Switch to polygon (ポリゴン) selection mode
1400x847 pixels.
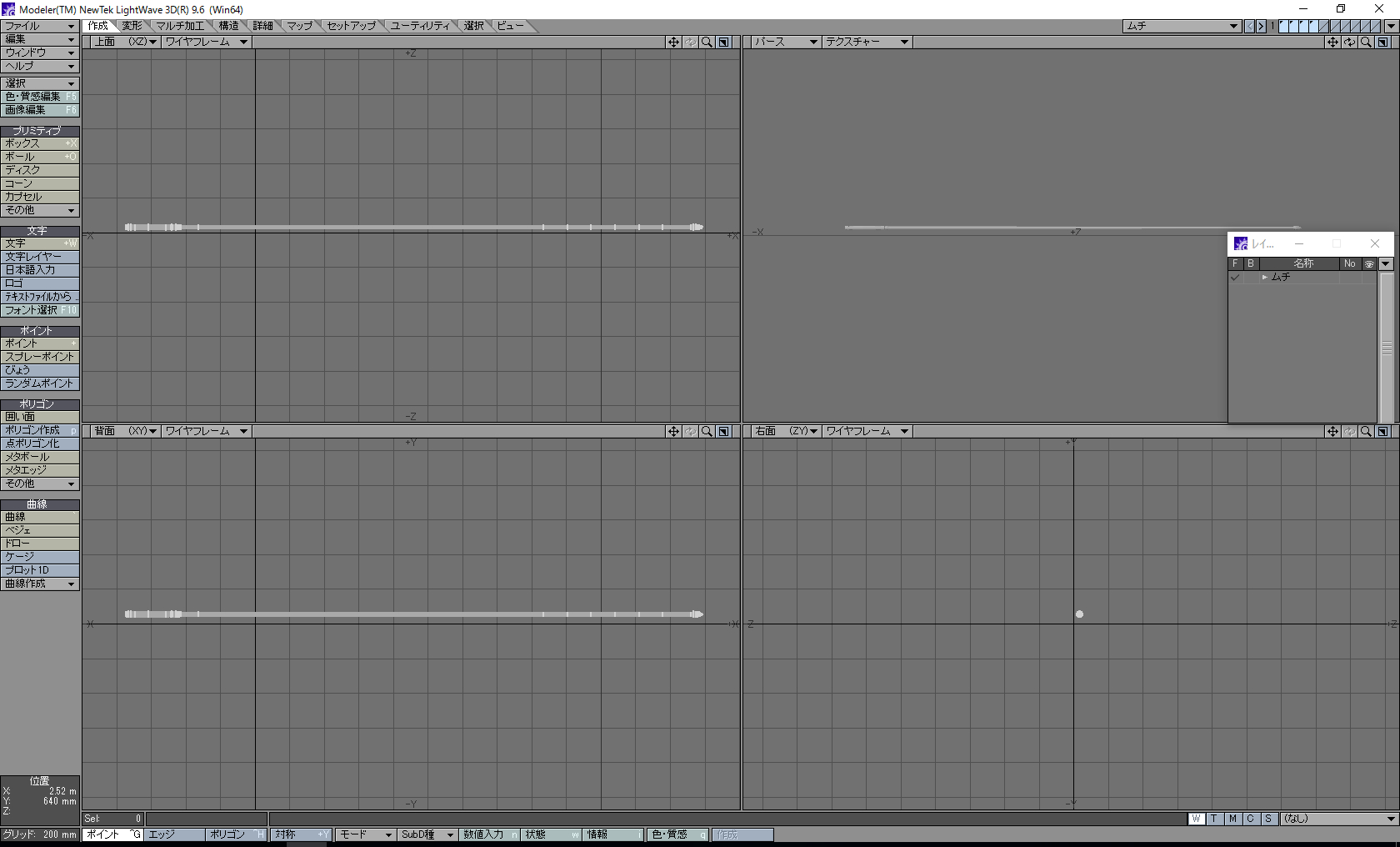click(236, 834)
